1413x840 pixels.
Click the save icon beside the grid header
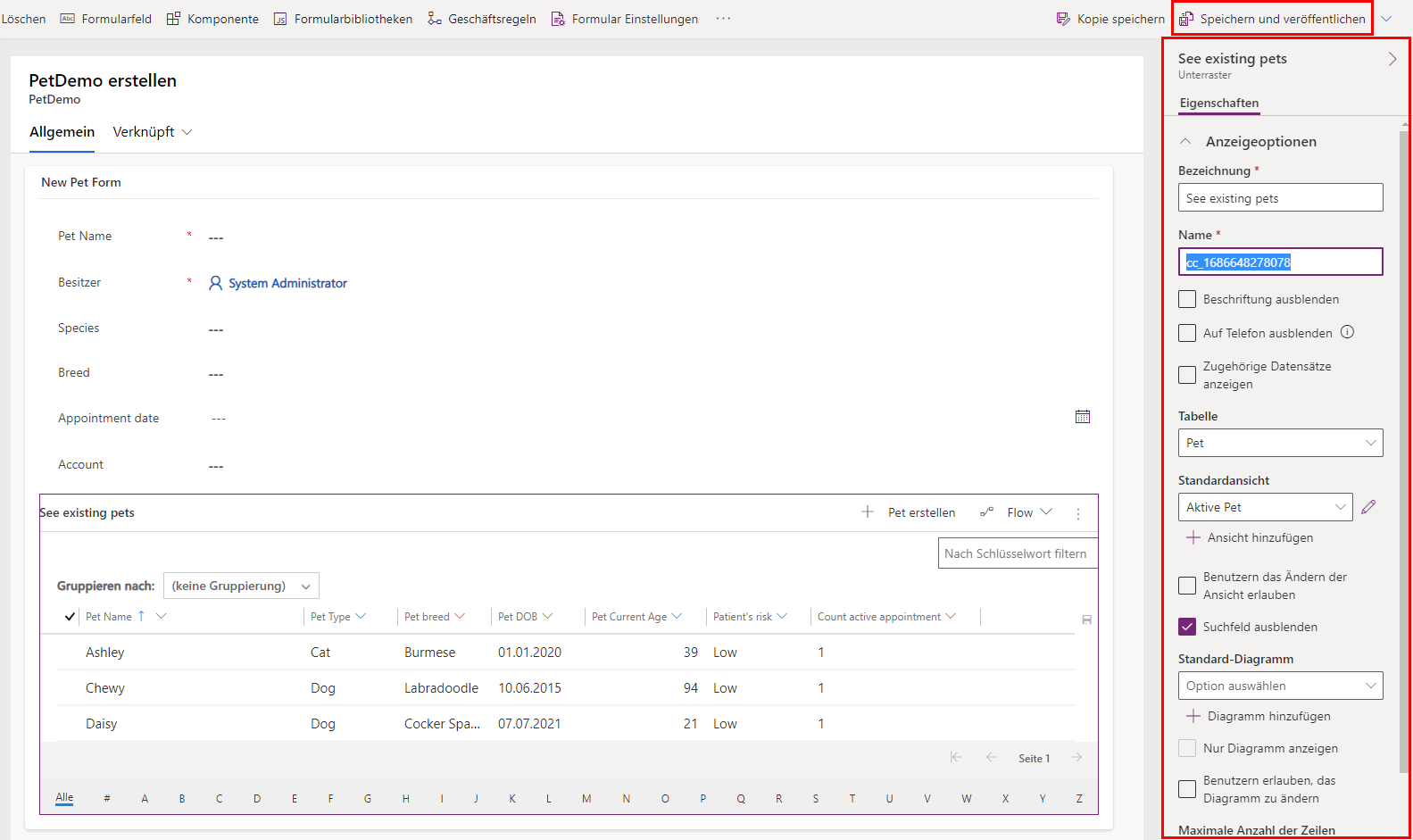(1086, 619)
